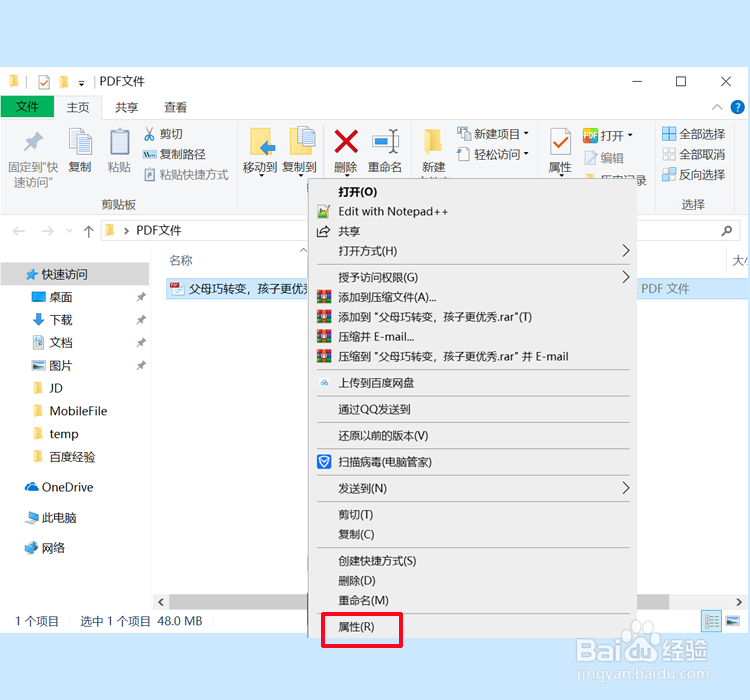This screenshot has height=700, width=750.
Task: Switch to large icons view in status bar
Action: (733, 621)
